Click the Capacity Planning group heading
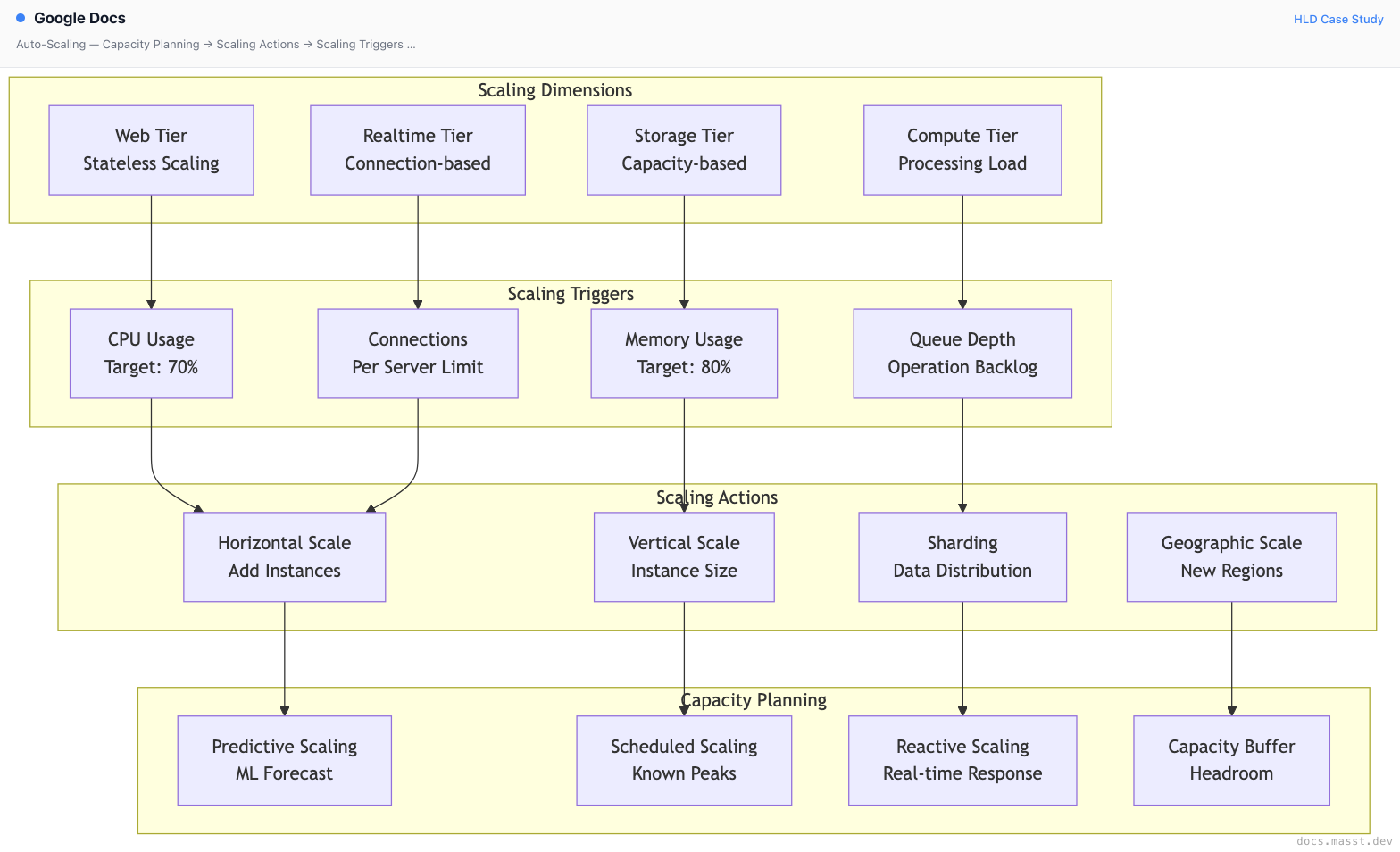 tap(754, 700)
